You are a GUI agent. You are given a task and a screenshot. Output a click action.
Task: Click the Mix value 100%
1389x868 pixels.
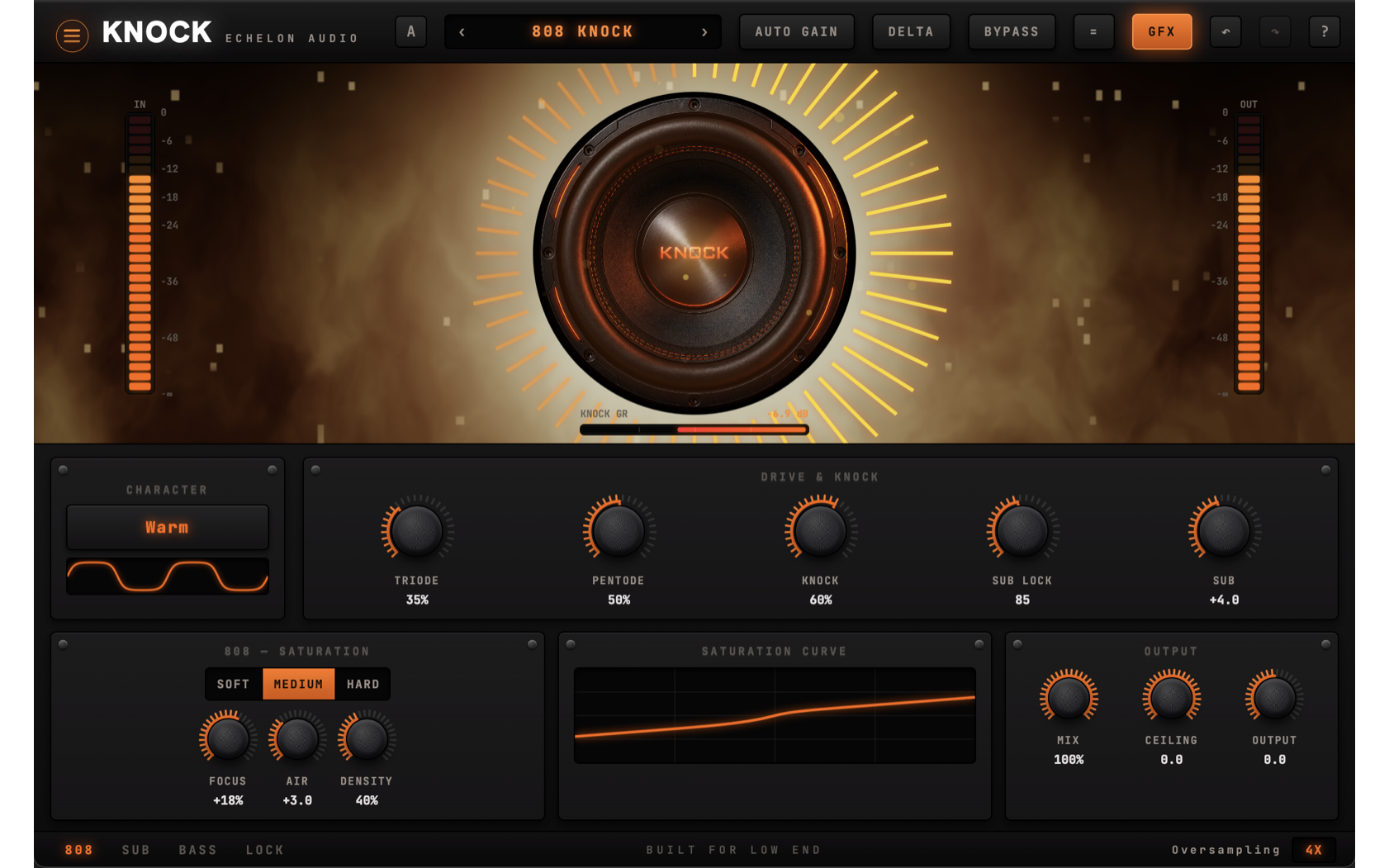[1069, 760]
